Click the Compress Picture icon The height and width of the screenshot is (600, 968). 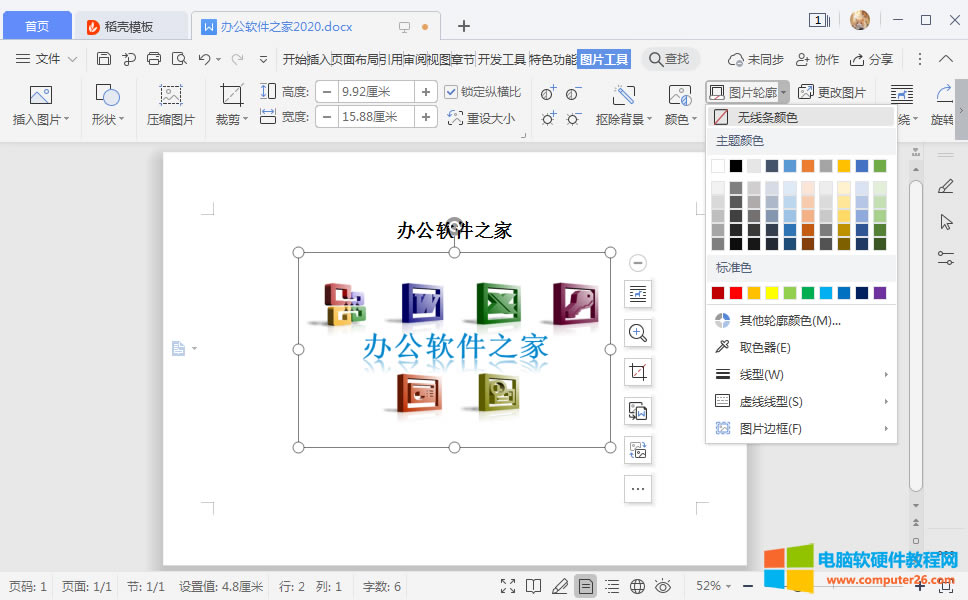coord(171,97)
